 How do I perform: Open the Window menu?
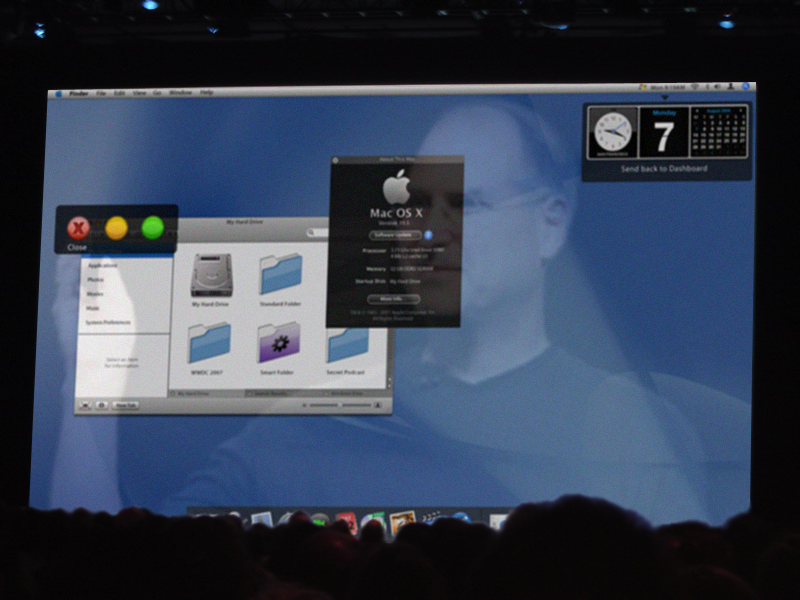(x=180, y=92)
